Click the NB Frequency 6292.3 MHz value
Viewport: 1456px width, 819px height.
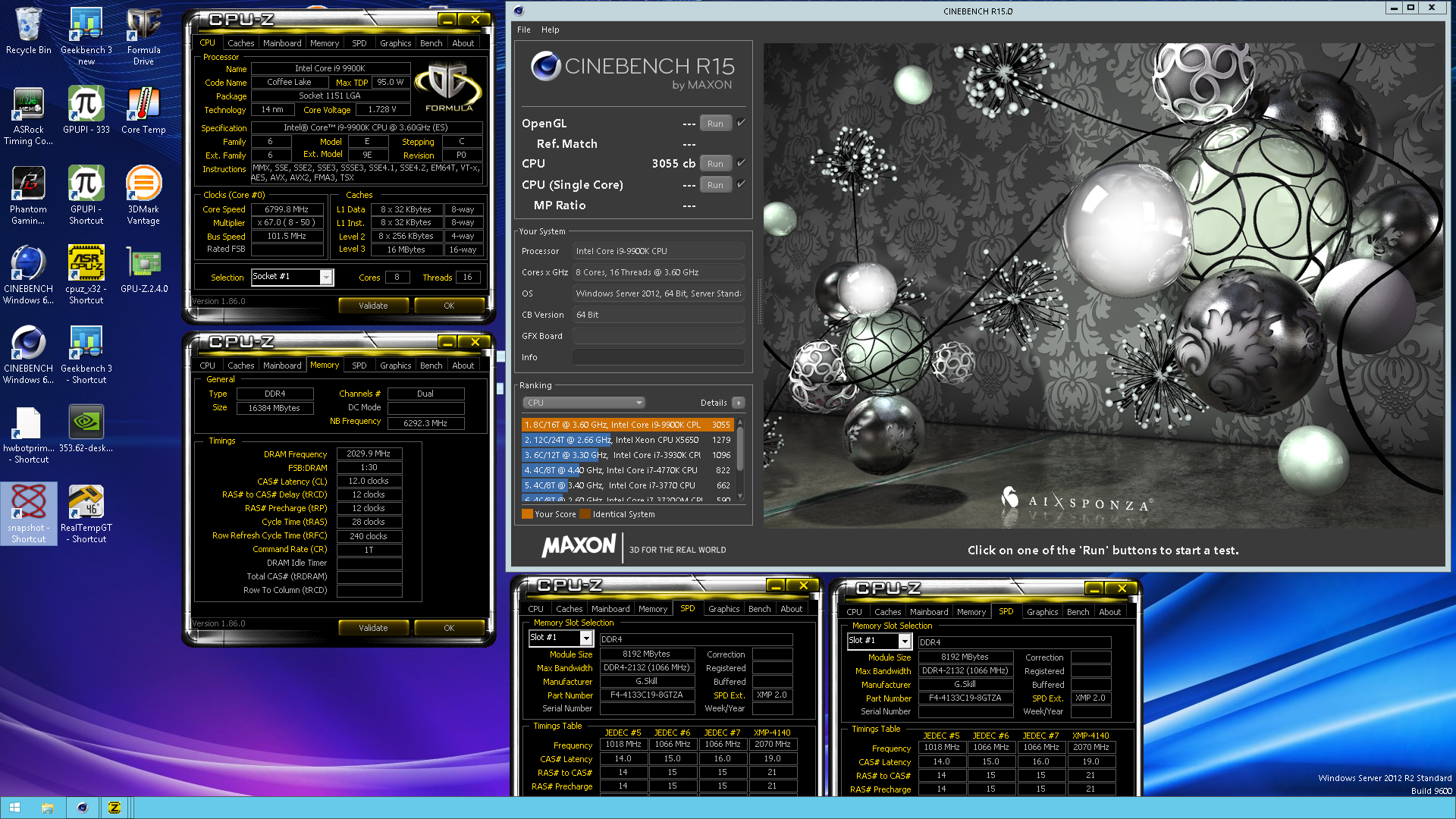coord(425,423)
